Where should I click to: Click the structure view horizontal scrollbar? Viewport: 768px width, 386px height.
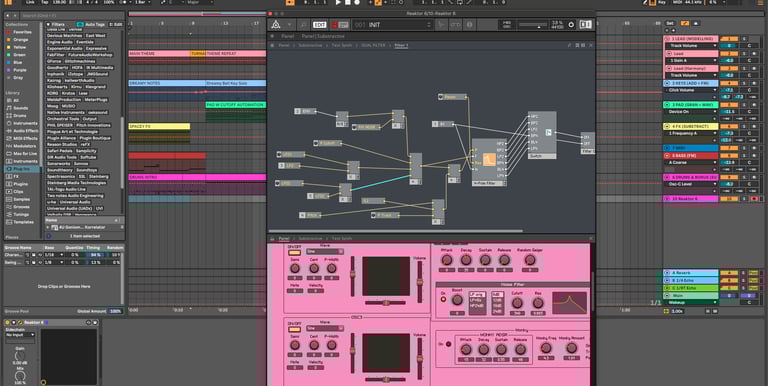pyautogui.click(x=396, y=230)
